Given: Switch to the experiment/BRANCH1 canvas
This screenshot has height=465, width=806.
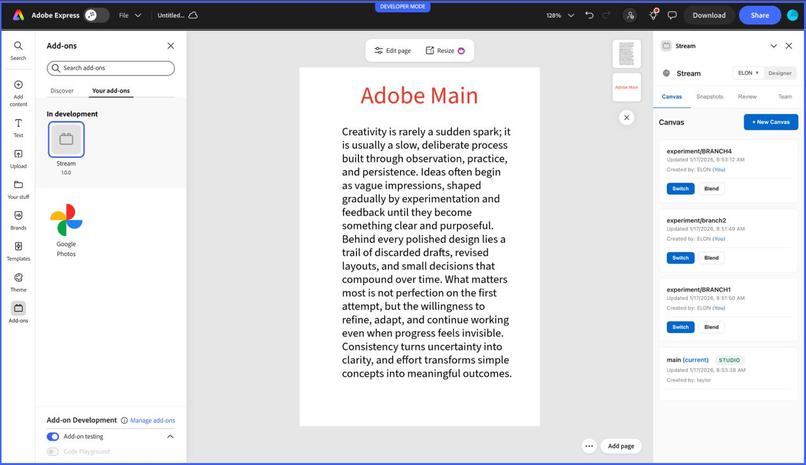Looking at the screenshot, I should click(x=680, y=327).
